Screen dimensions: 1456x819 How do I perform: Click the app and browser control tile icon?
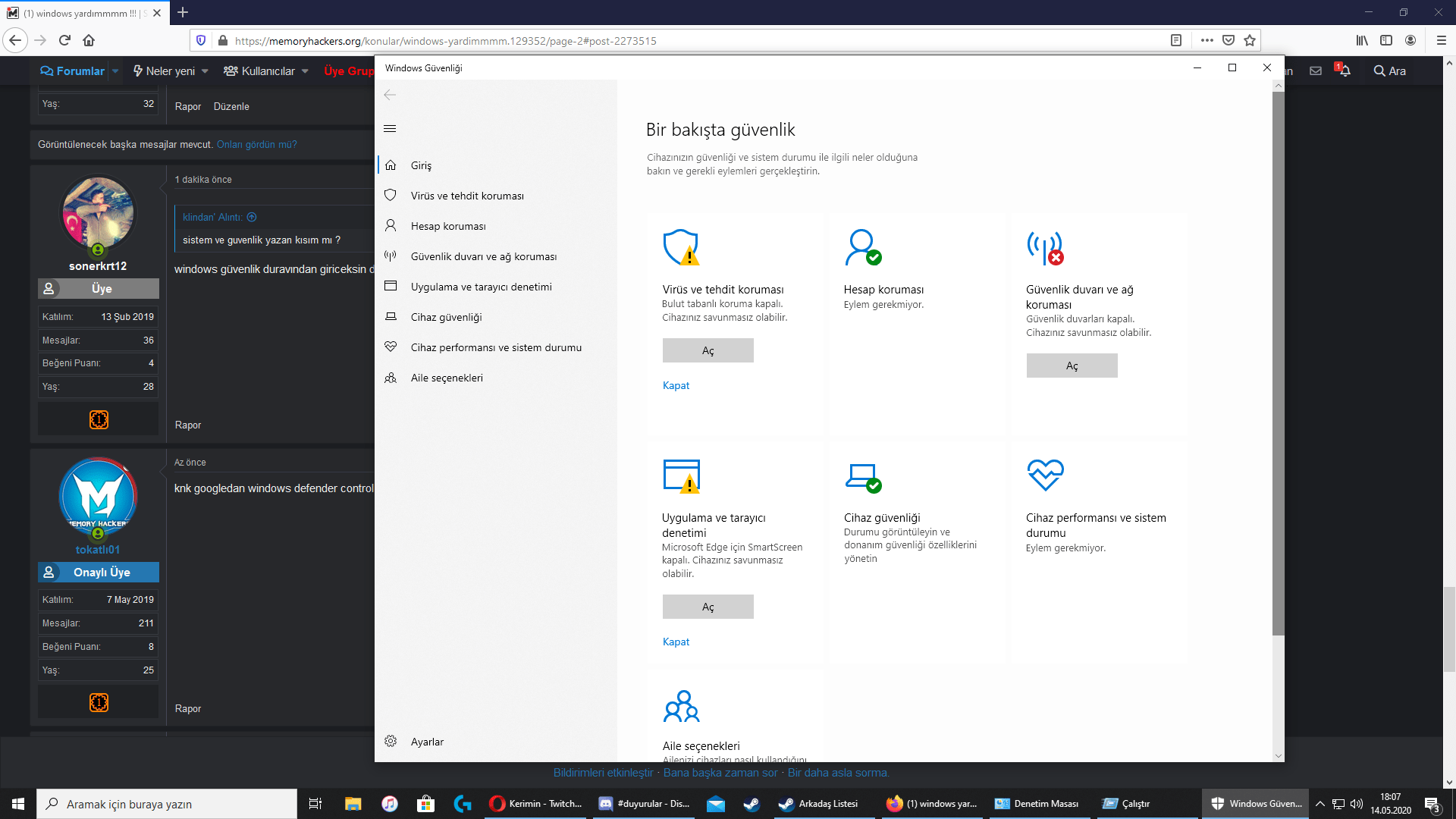[x=681, y=476]
